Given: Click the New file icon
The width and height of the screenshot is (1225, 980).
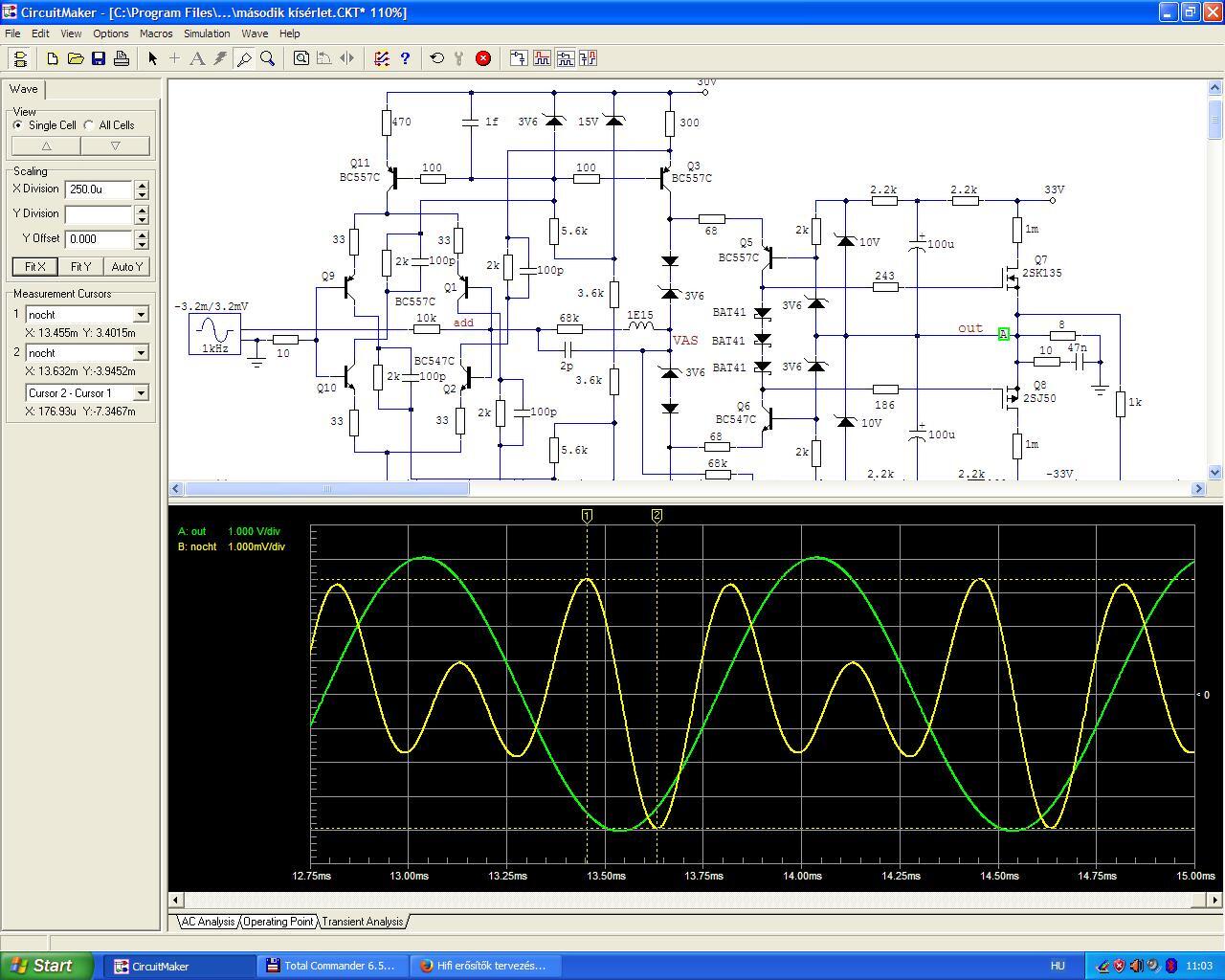Looking at the screenshot, I should pos(53,58).
